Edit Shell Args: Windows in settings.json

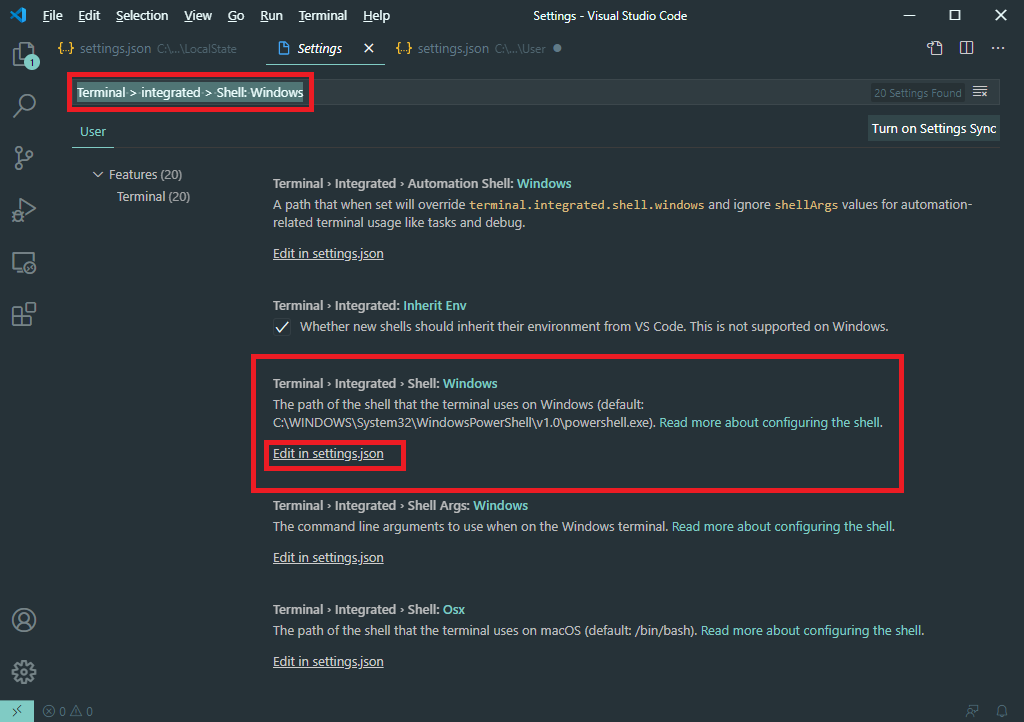click(x=328, y=557)
